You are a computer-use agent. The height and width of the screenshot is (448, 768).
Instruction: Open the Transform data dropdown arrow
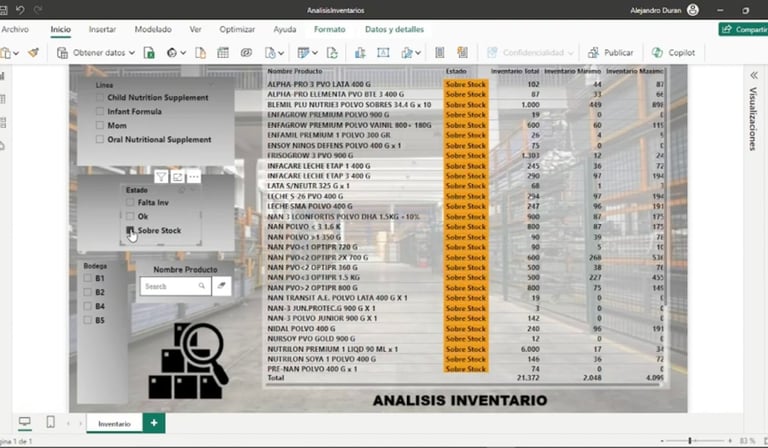pos(314,53)
